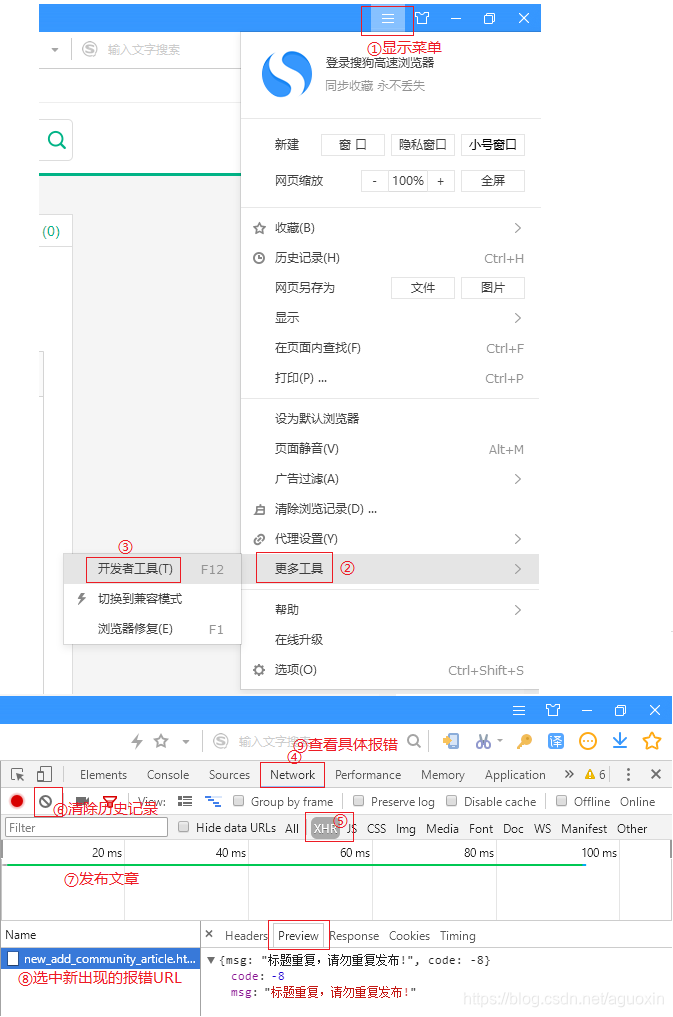The height and width of the screenshot is (1017, 673).
Task: Click the scissors screenshot tool icon
Action: point(483,741)
